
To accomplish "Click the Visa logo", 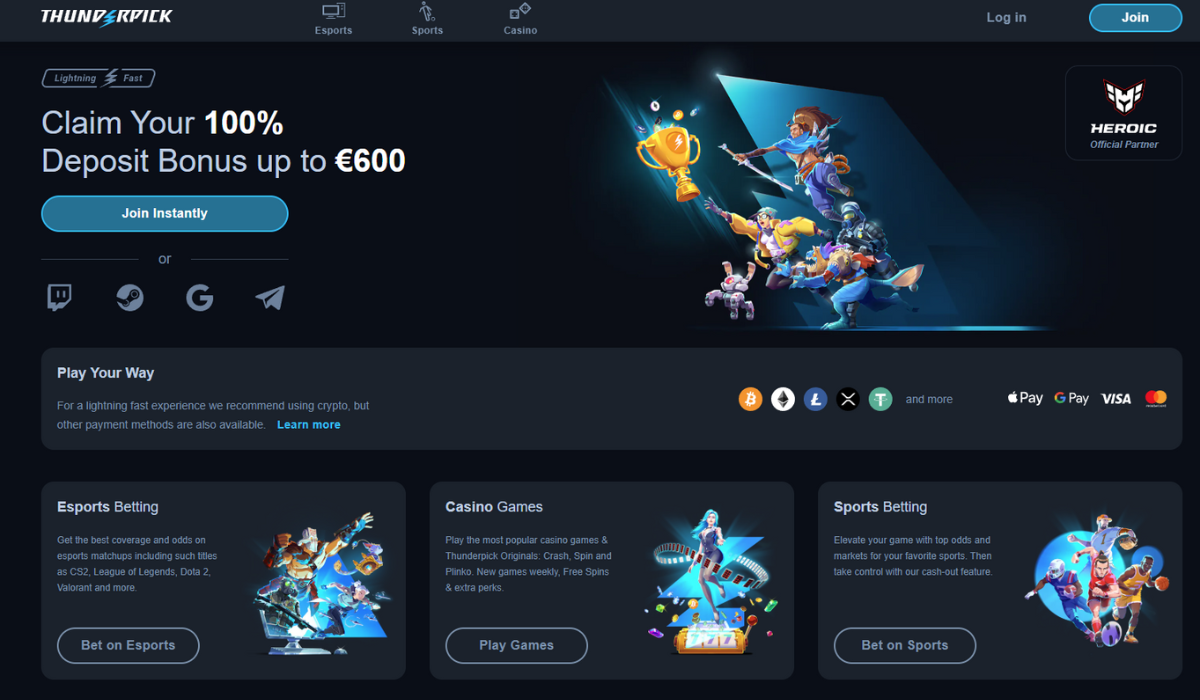I will (1116, 398).
